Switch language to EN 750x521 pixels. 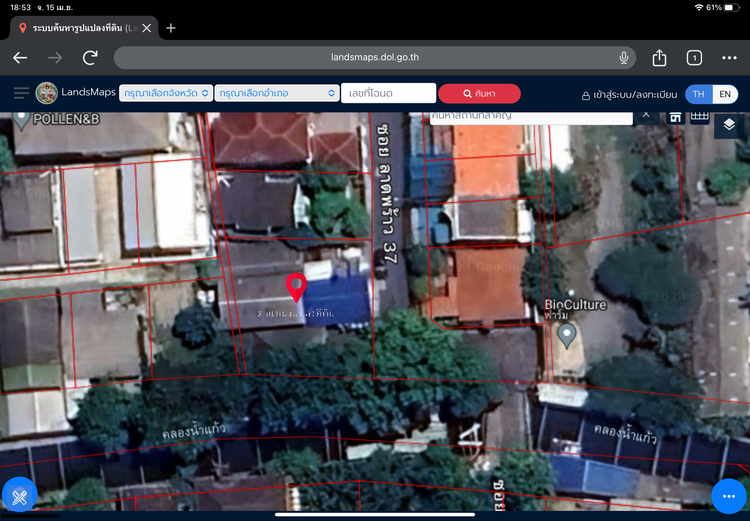point(725,94)
